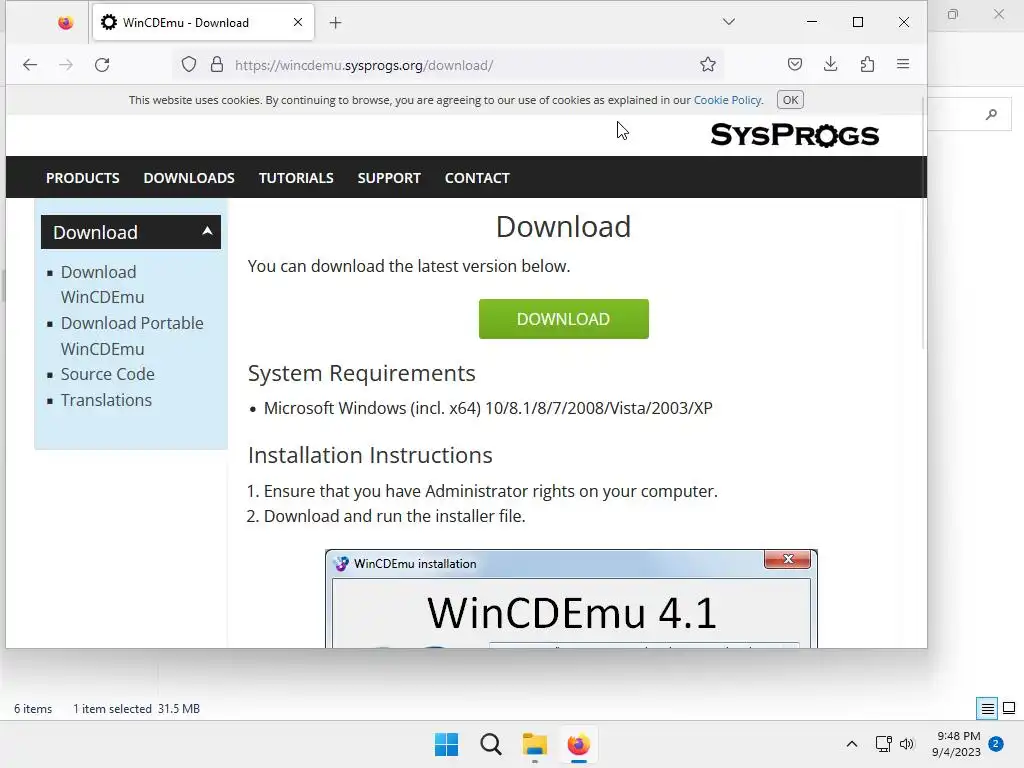Image resolution: width=1024 pixels, height=768 pixels.
Task: Click the page vertical scrollbar
Action: (923, 222)
